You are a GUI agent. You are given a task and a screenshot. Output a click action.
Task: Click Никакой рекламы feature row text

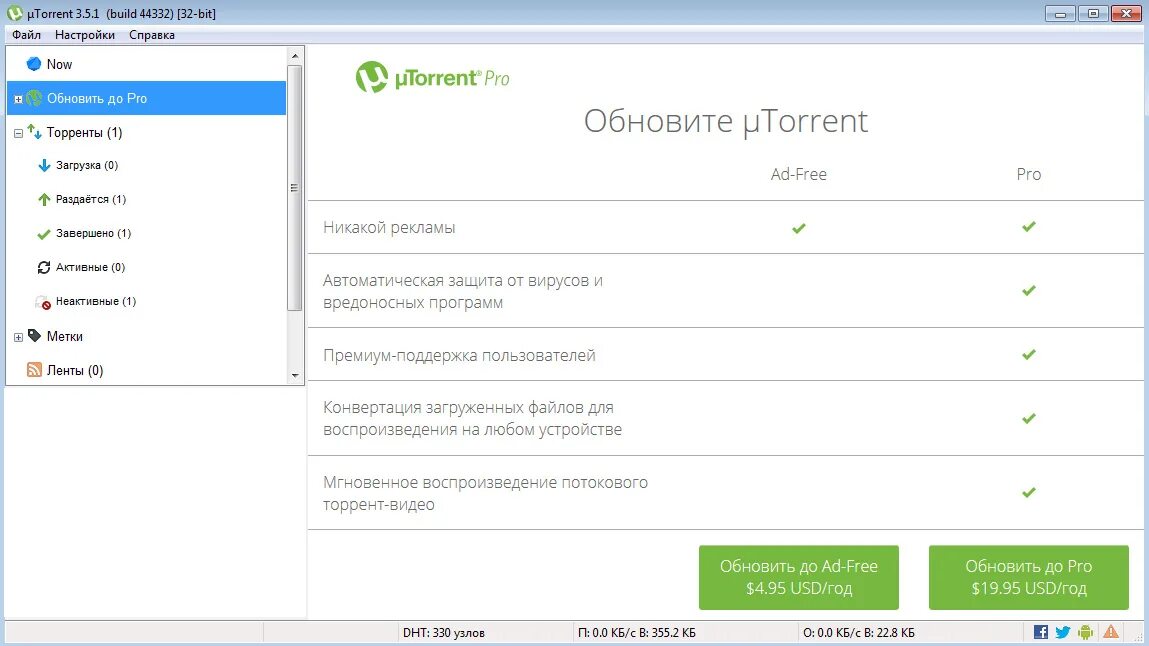[x=389, y=227]
